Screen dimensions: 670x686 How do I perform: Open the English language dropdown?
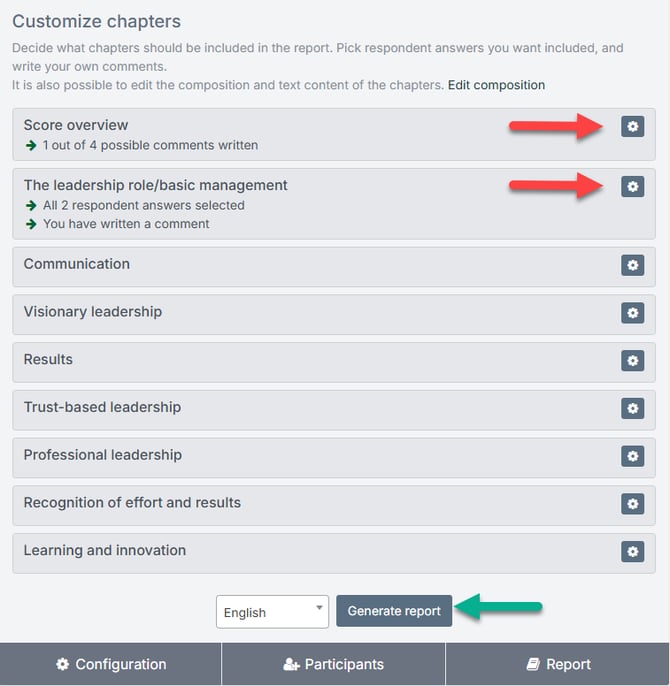272,612
